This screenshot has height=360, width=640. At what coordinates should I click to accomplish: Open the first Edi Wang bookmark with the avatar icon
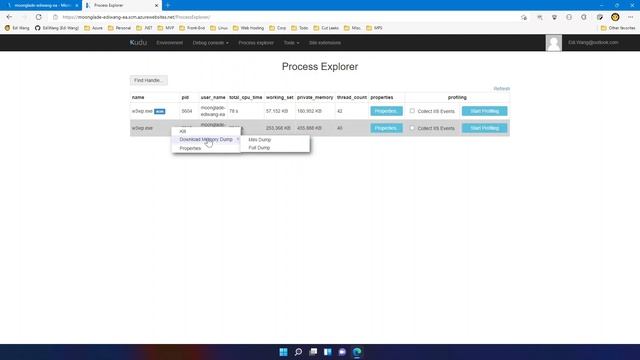click(x=17, y=28)
